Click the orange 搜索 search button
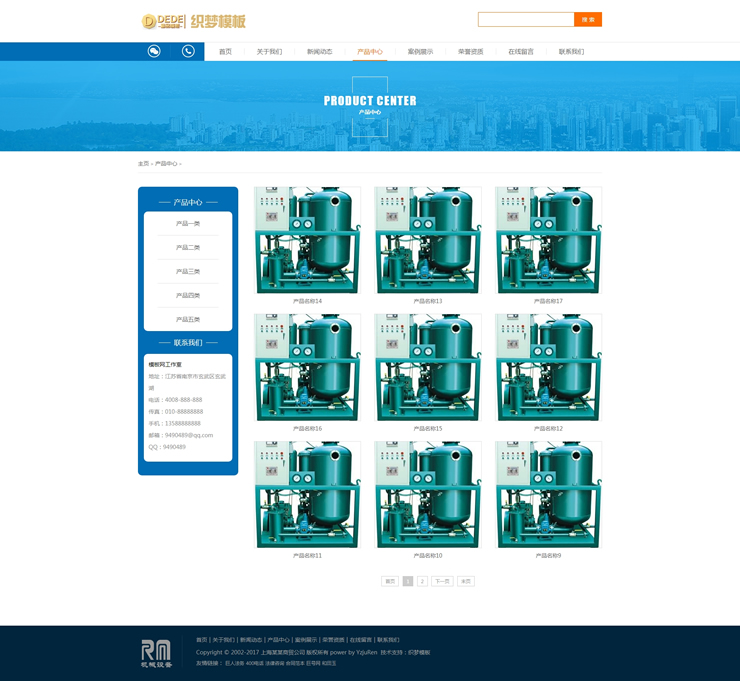Screen dimensions: 740x681 [588, 19]
